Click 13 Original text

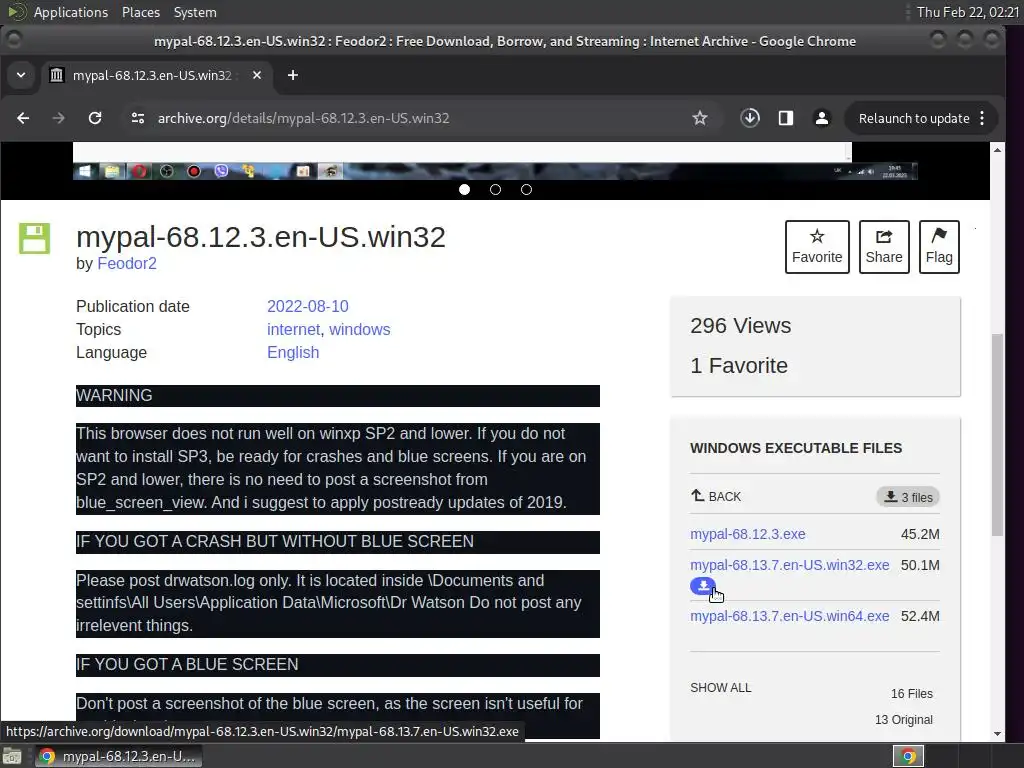pyautogui.click(x=904, y=720)
